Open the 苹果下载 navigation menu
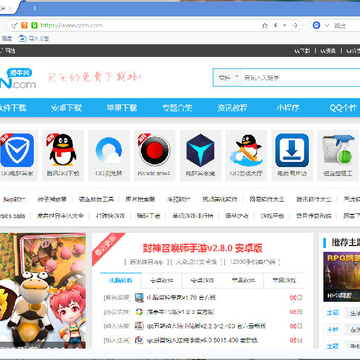 (122, 108)
